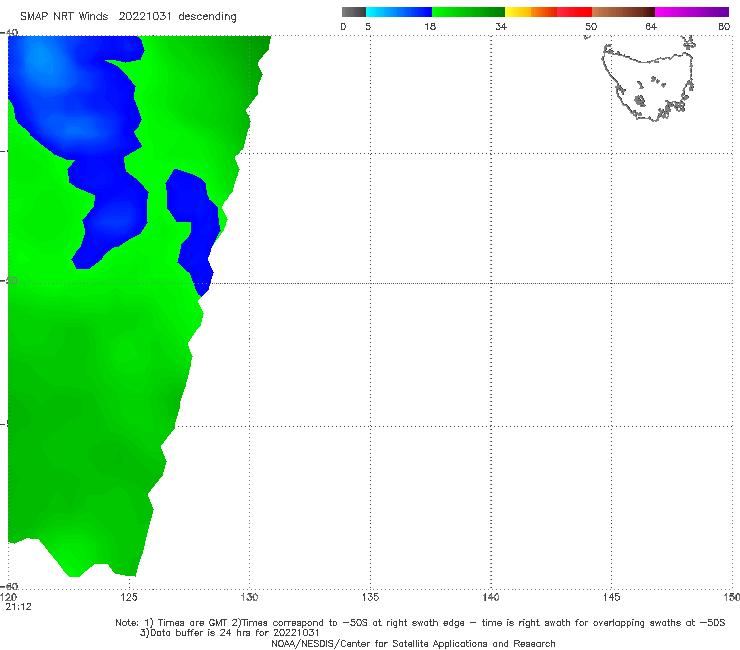Screen dimensions: 740x650
Task: Click the colorbar label "34"
Action: 501,26
